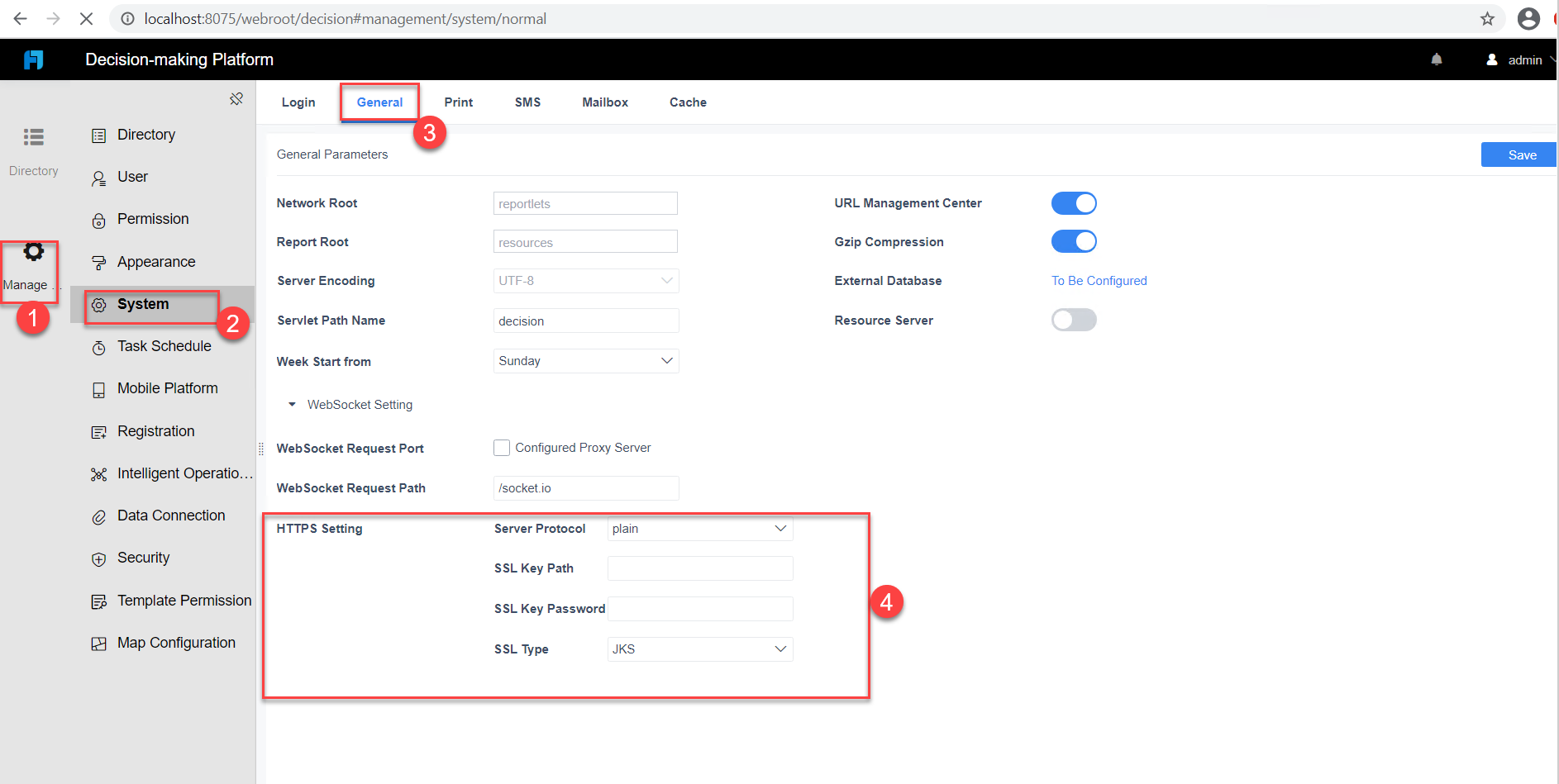Click the browser address bar URL

click(345, 18)
